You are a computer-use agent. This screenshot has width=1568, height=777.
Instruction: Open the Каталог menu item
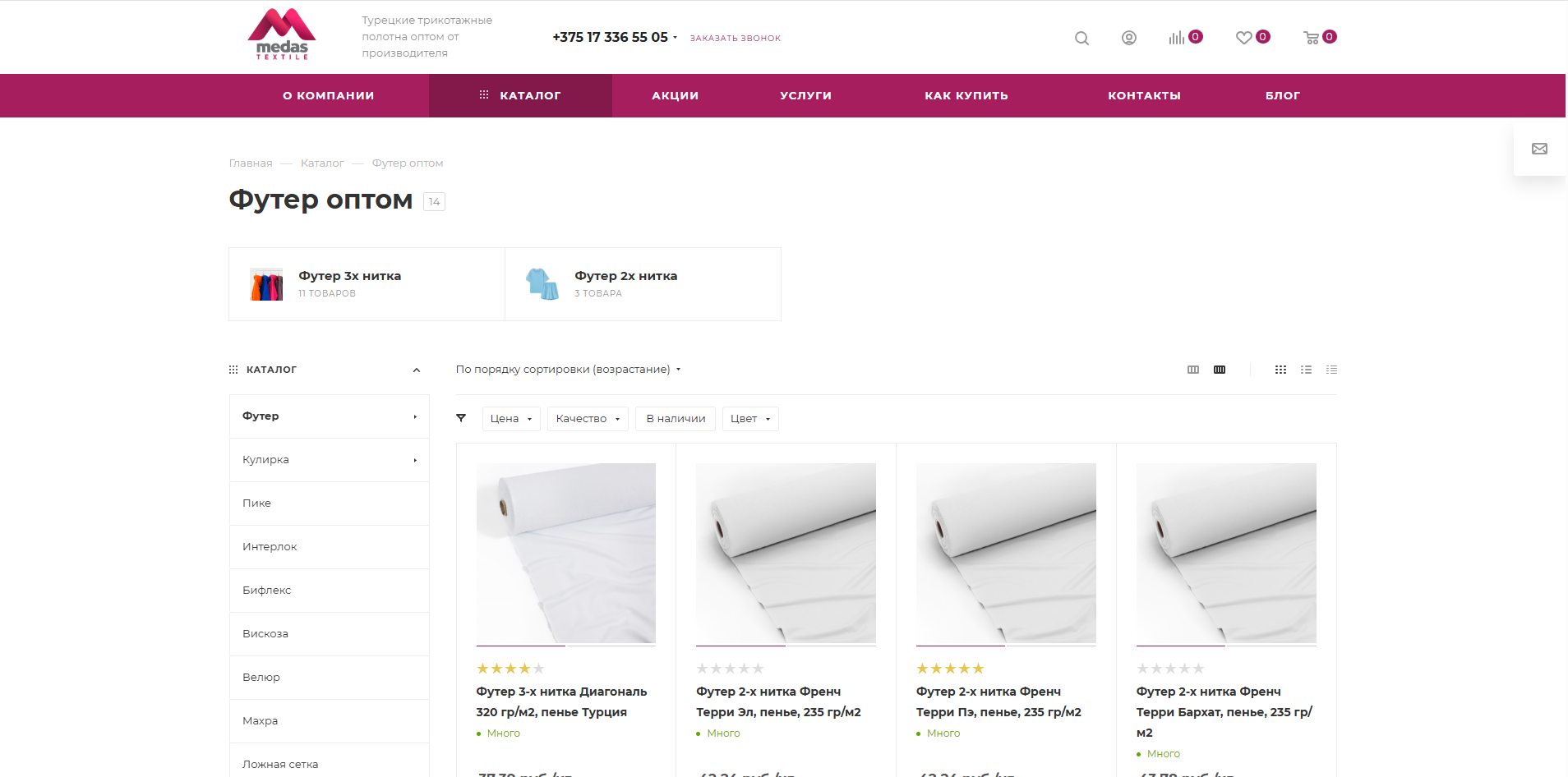point(520,96)
